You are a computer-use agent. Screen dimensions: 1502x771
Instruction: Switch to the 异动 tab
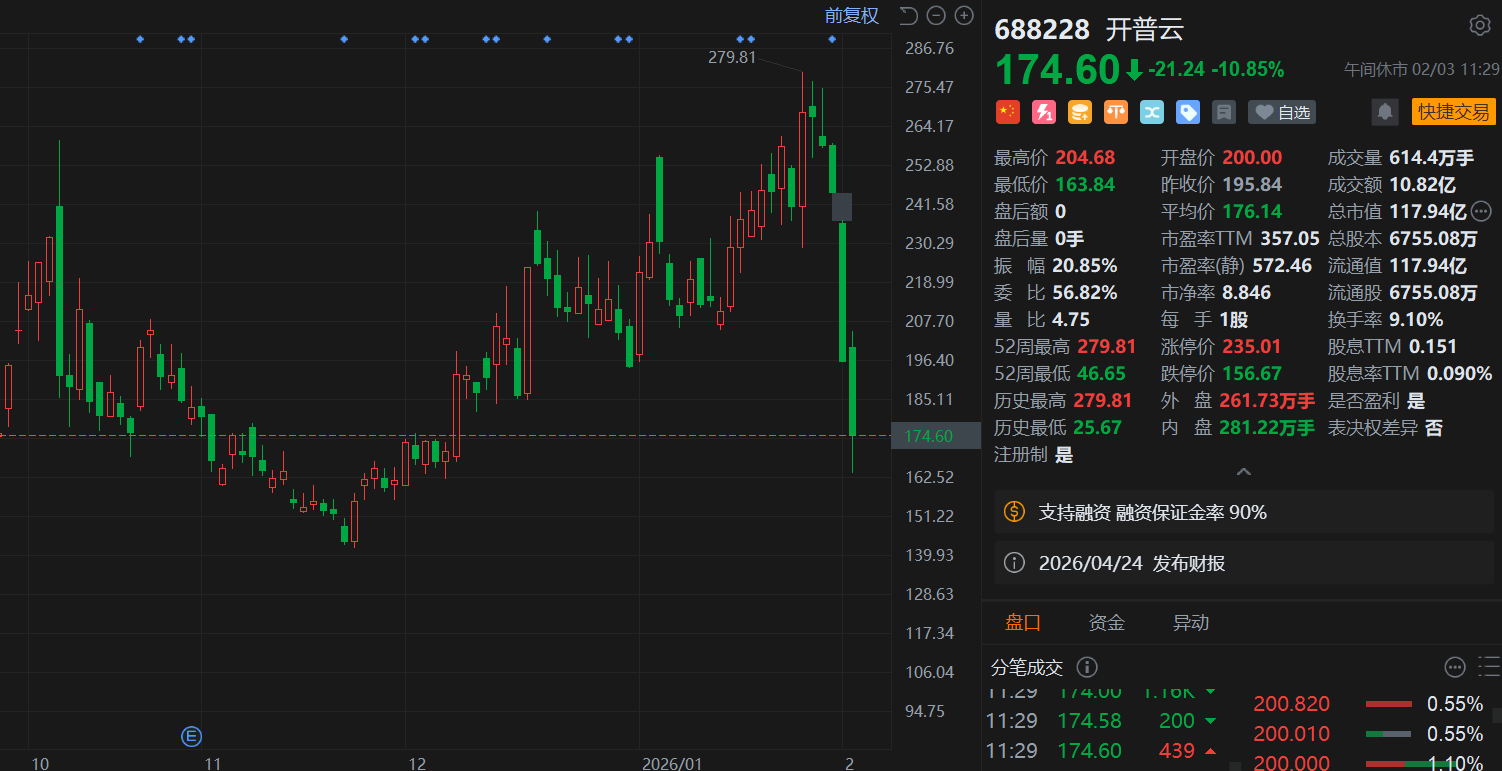click(x=1190, y=623)
